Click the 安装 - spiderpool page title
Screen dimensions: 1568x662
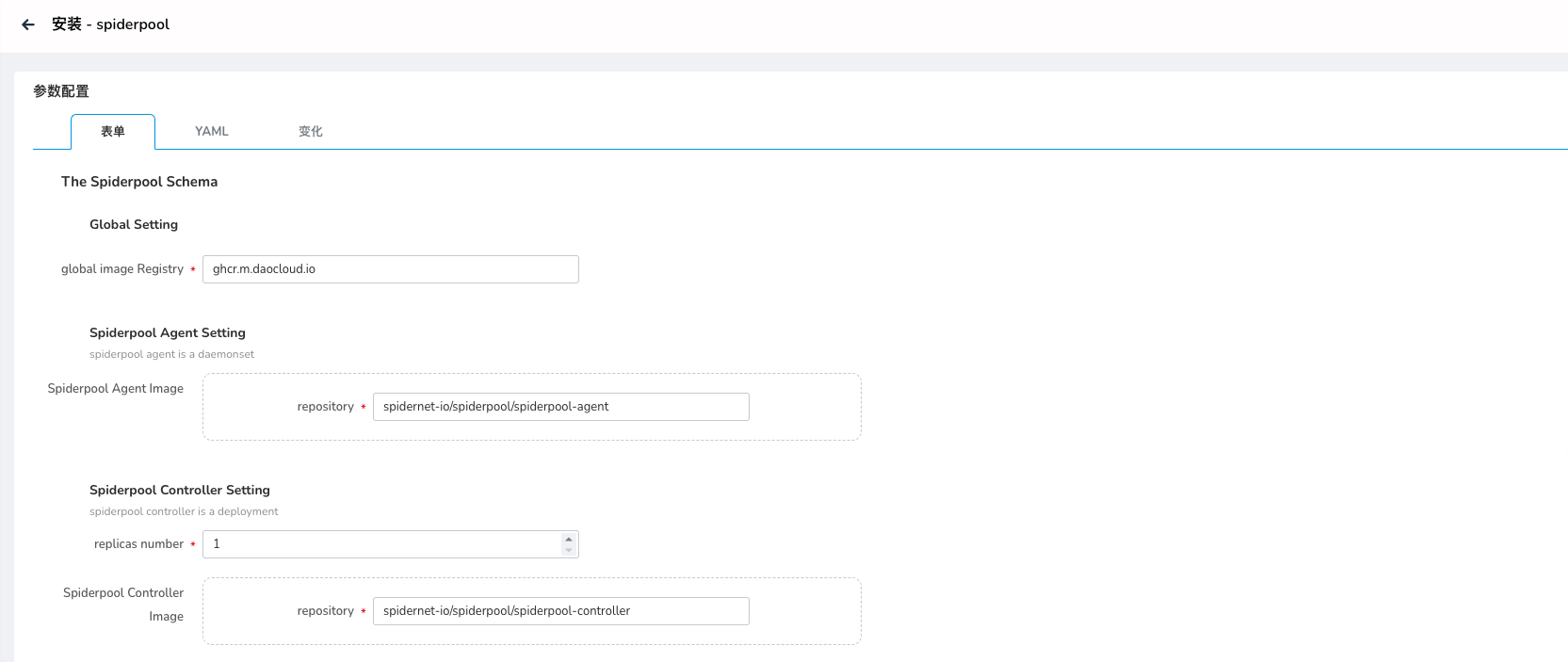(x=111, y=24)
